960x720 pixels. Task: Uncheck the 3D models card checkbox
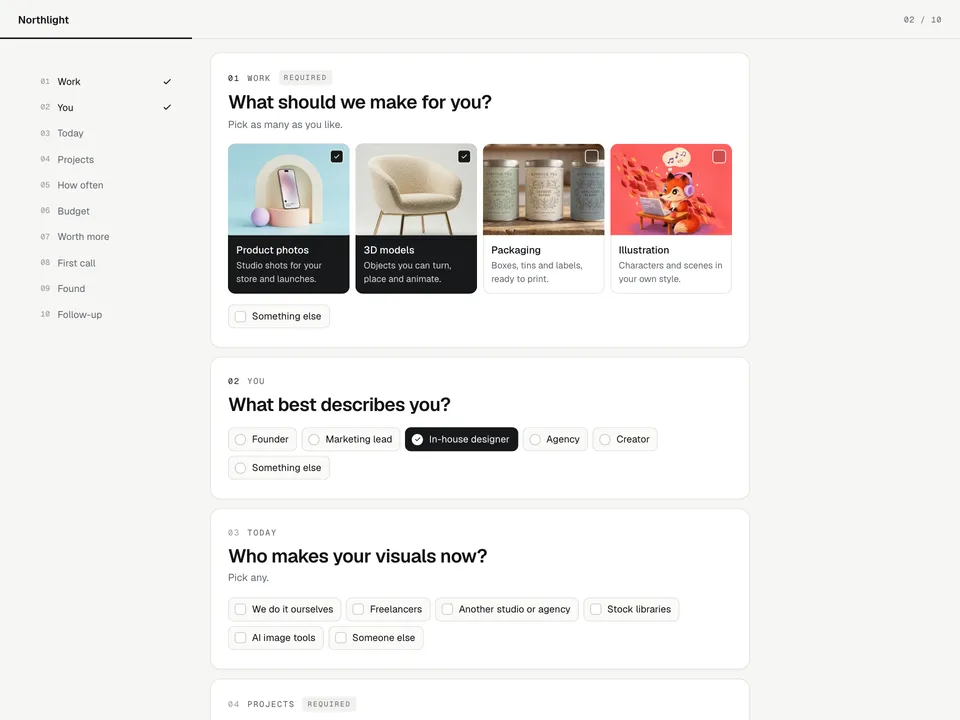[x=464, y=157]
